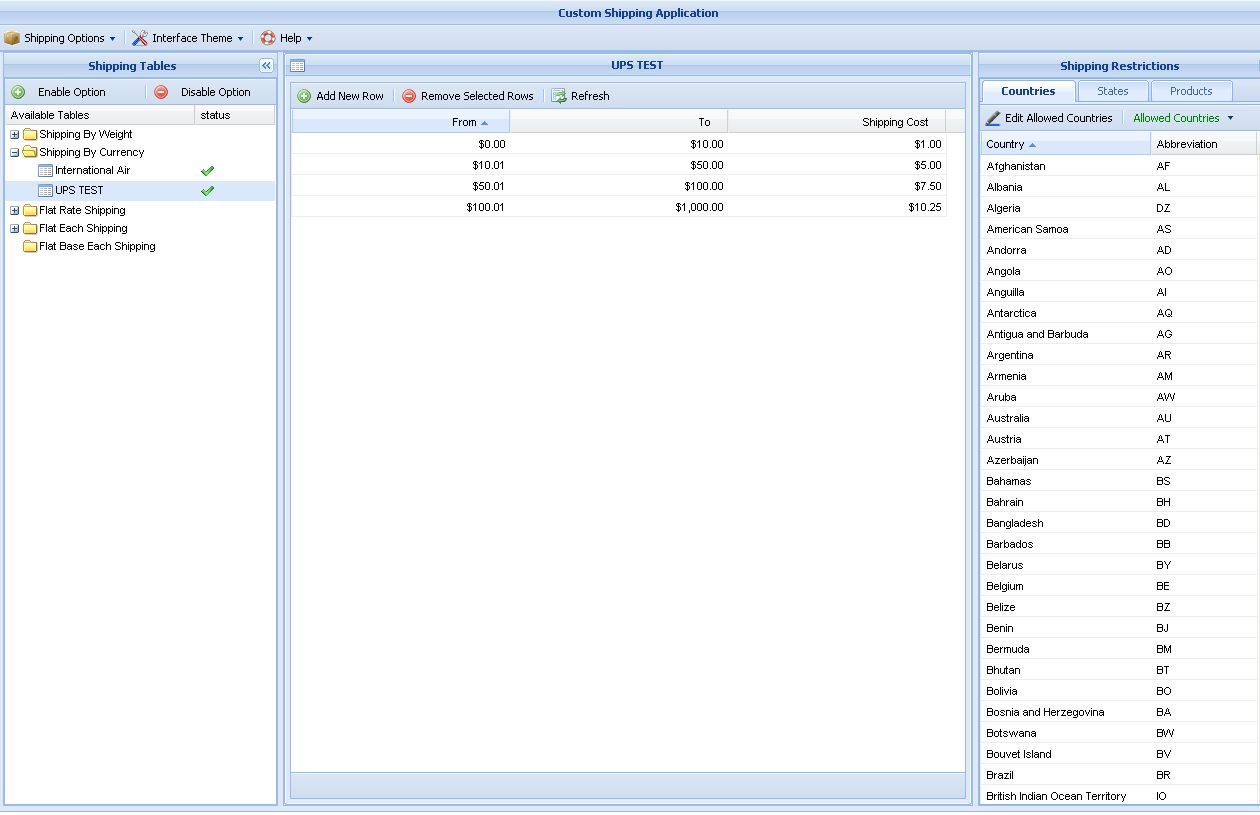Switch to the States tab
The height and width of the screenshot is (815, 1260).
[1113, 91]
